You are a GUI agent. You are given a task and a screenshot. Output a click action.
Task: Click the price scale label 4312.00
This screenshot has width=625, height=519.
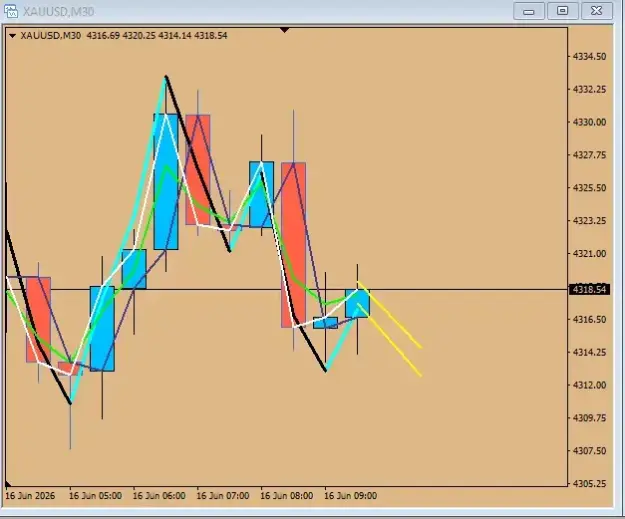click(589, 385)
